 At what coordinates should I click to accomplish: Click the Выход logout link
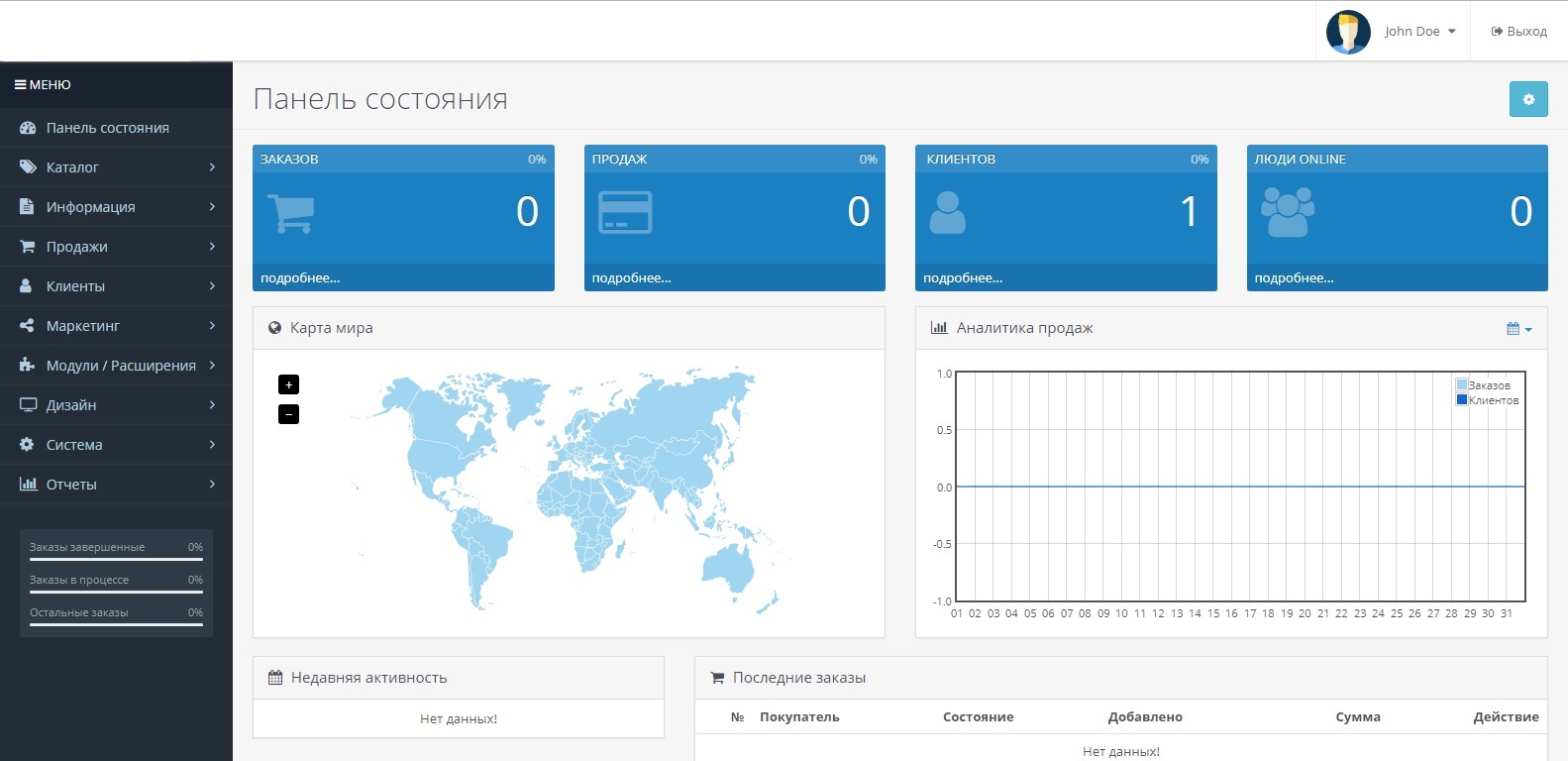pos(1518,32)
